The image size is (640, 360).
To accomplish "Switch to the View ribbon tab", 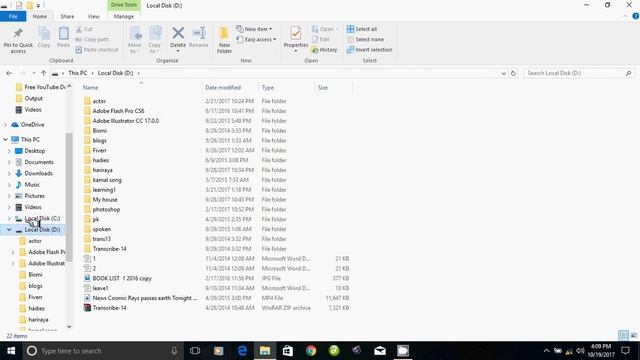I will [93, 16].
